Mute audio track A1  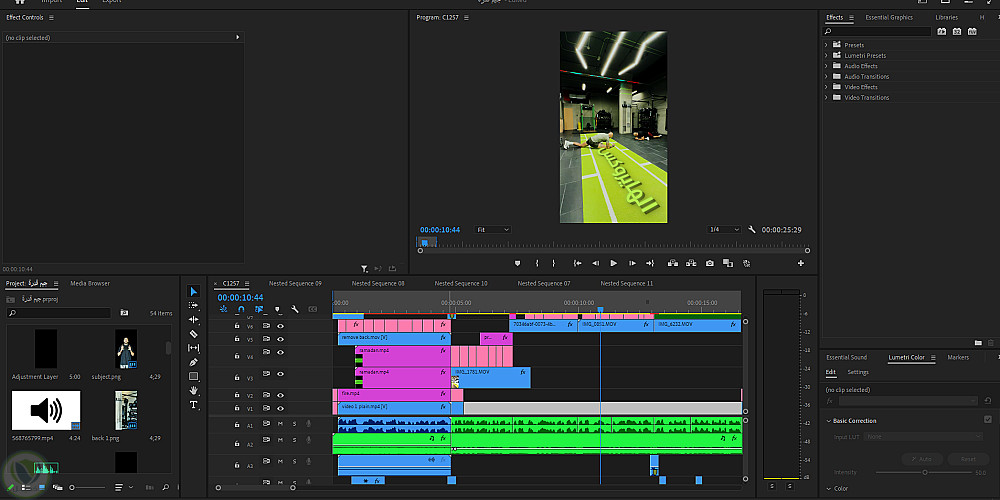(x=280, y=424)
